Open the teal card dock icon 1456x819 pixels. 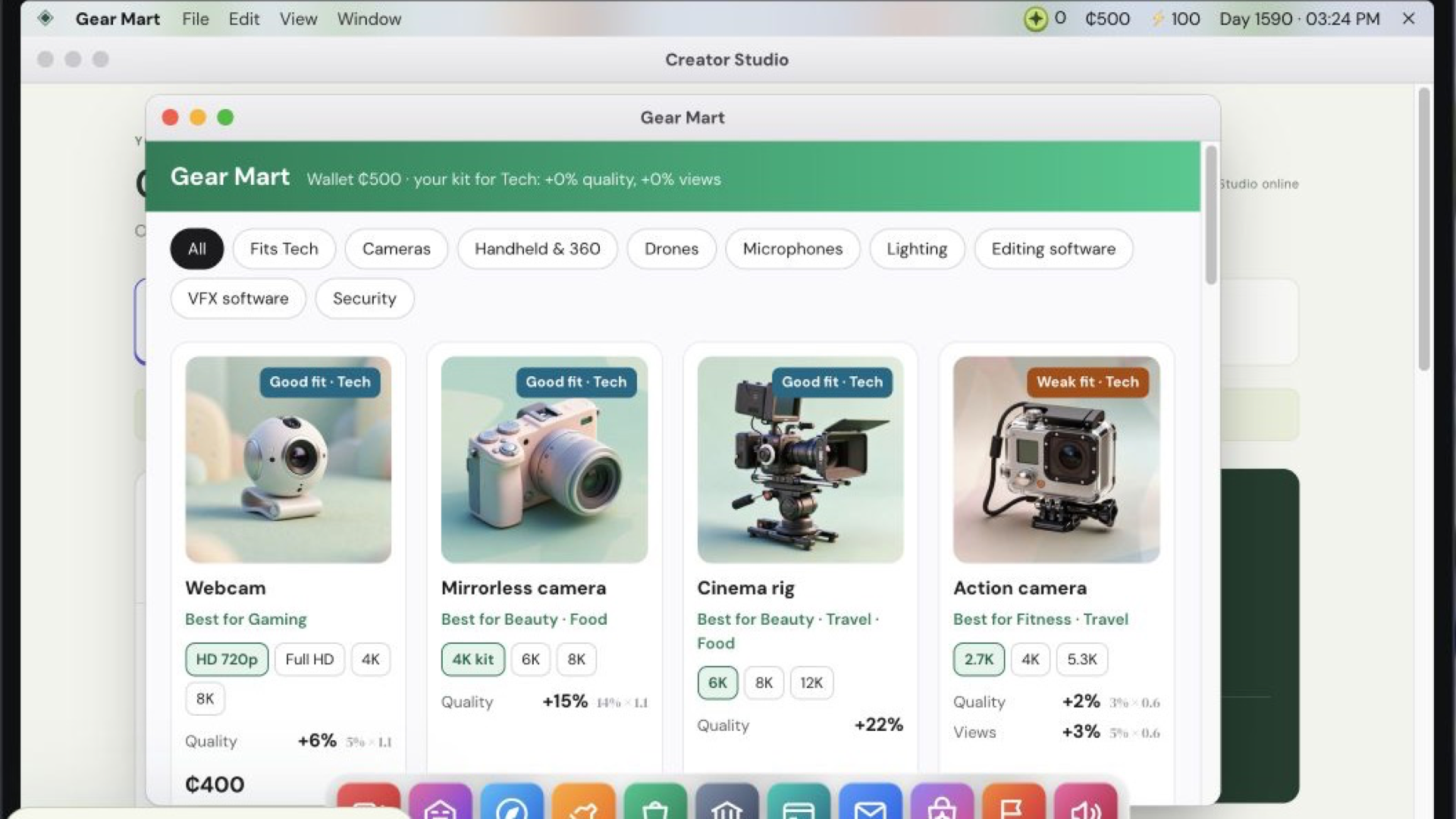pyautogui.click(x=799, y=802)
